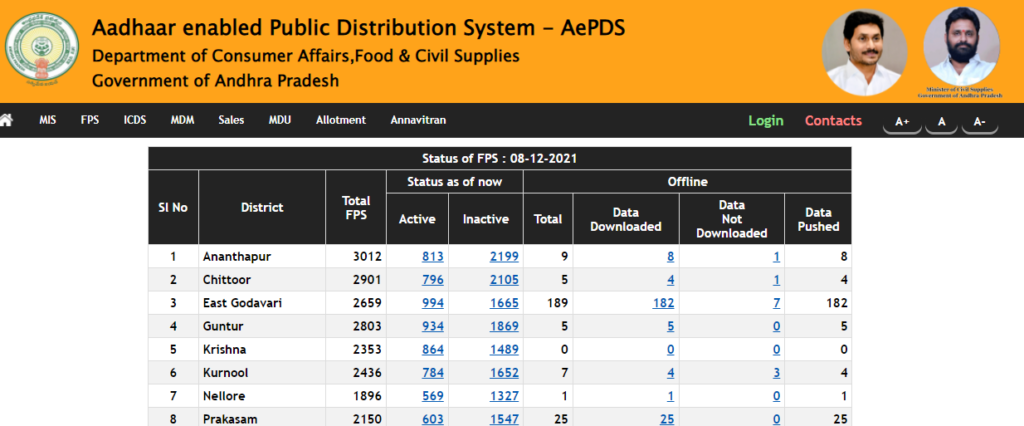This screenshot has width=1024, height=426.
Task: Open Kurnool data not downloaded count 3
Action: coord(776,373)
